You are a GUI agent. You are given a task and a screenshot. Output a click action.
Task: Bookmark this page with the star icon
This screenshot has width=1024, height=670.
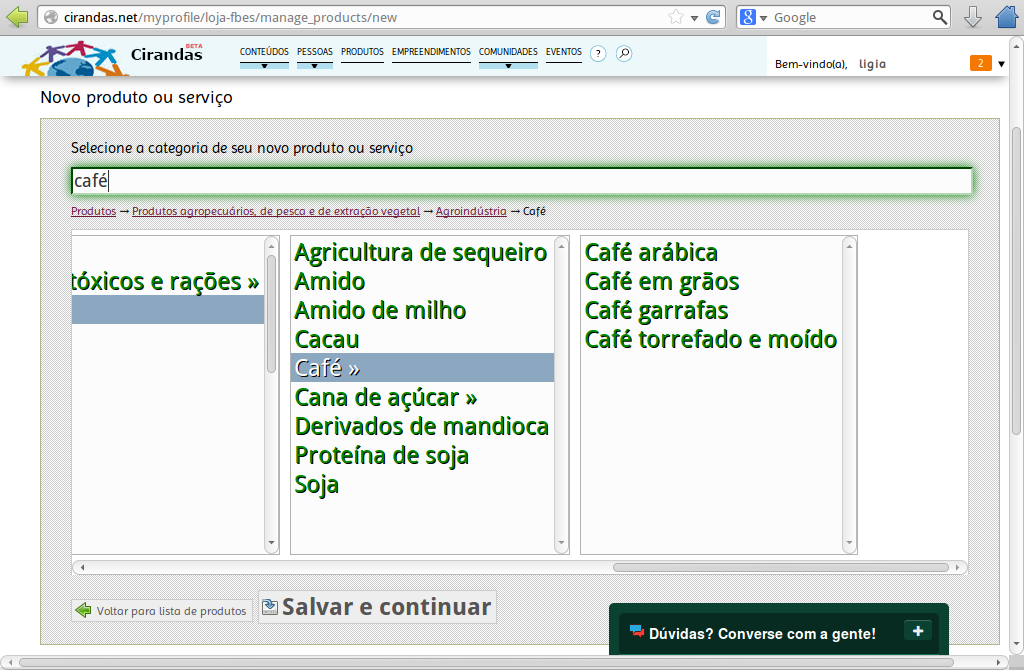point(676,17)
